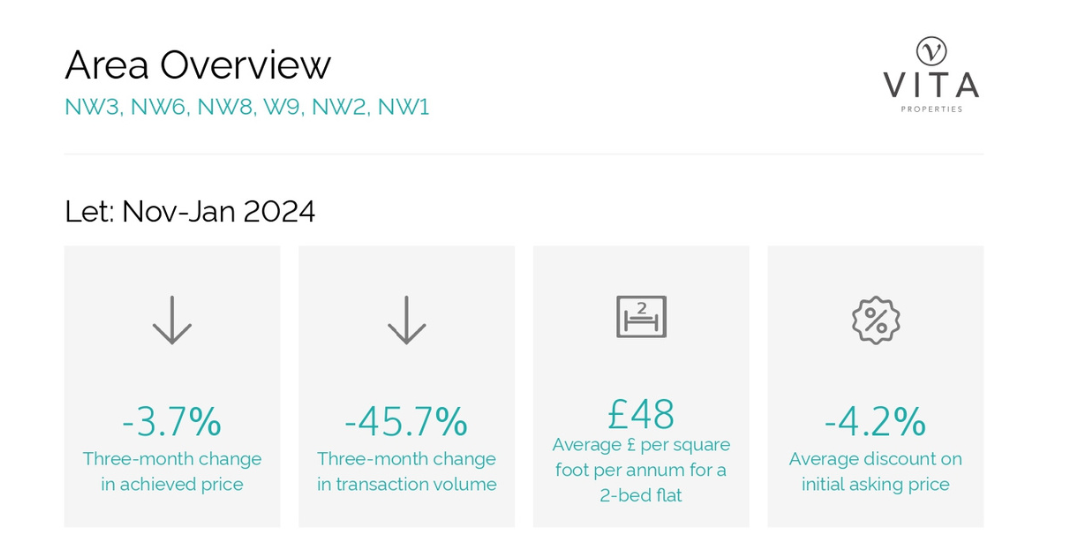1080x540 pixels.
Task: Click the horizontal divider line below header
Action: (x=524, y=154)
